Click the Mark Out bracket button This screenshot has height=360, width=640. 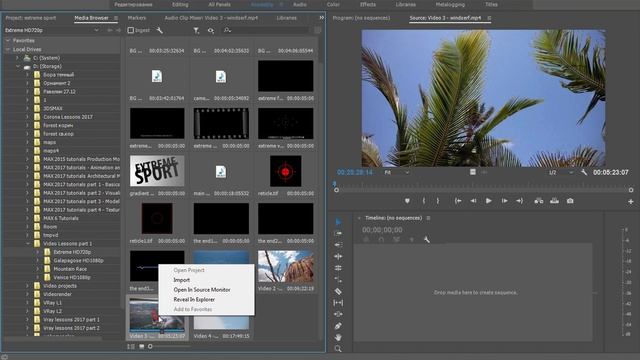(438, 201)
